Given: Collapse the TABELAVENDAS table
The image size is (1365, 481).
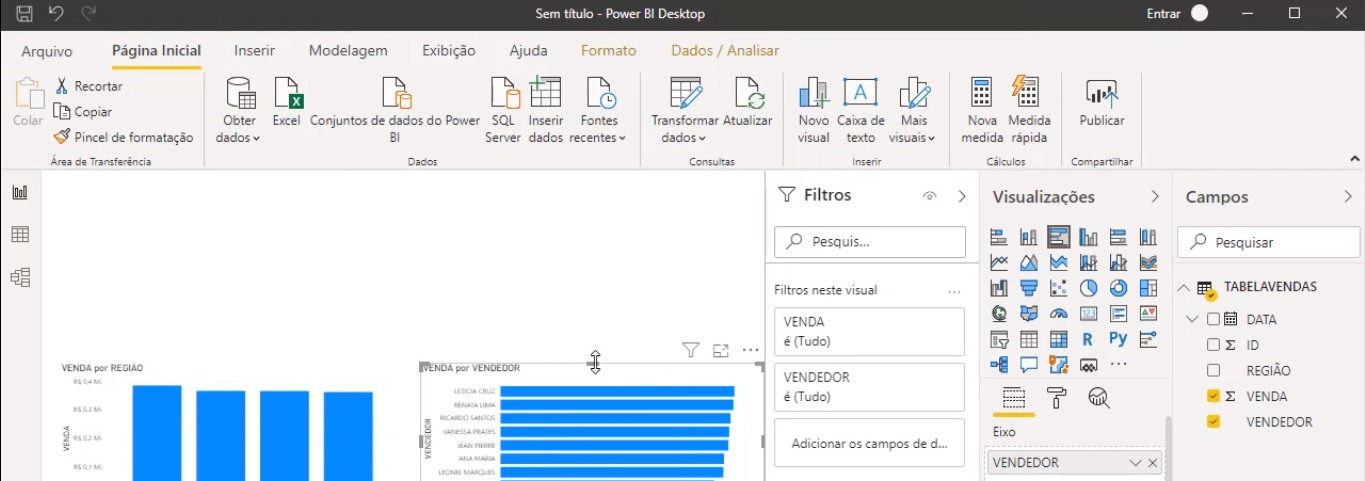Looking at the screenshot, I should (1184, 287).
